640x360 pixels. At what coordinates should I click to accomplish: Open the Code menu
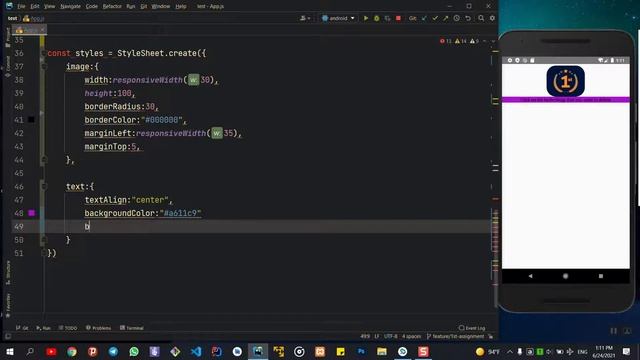tap(92, 7)
